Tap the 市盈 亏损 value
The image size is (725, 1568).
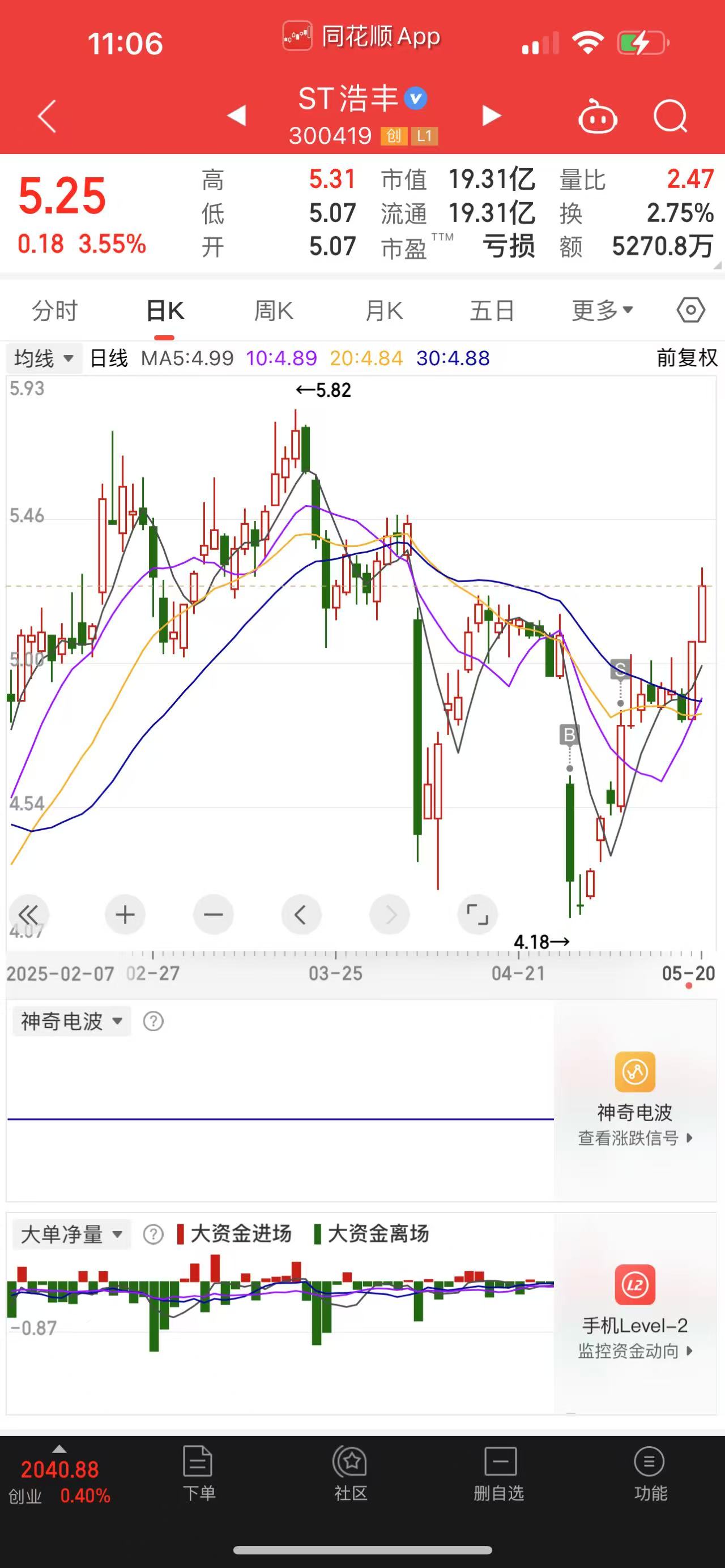click(509, 246)
